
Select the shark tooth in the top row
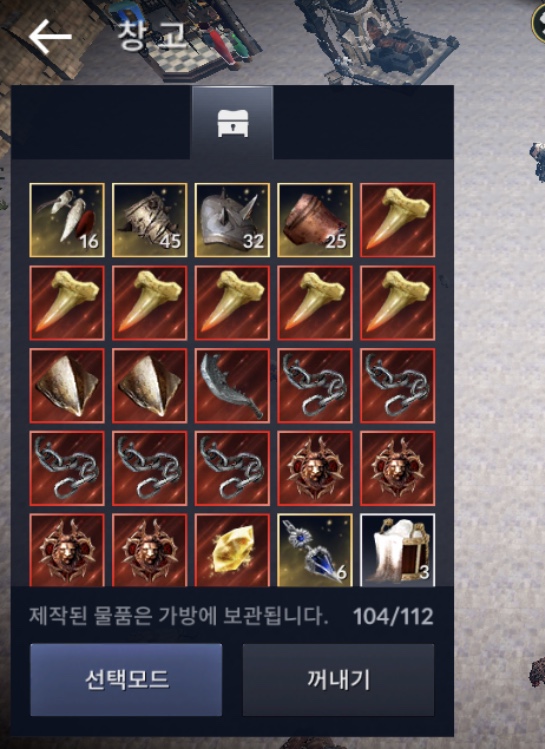tap(397, 220)
